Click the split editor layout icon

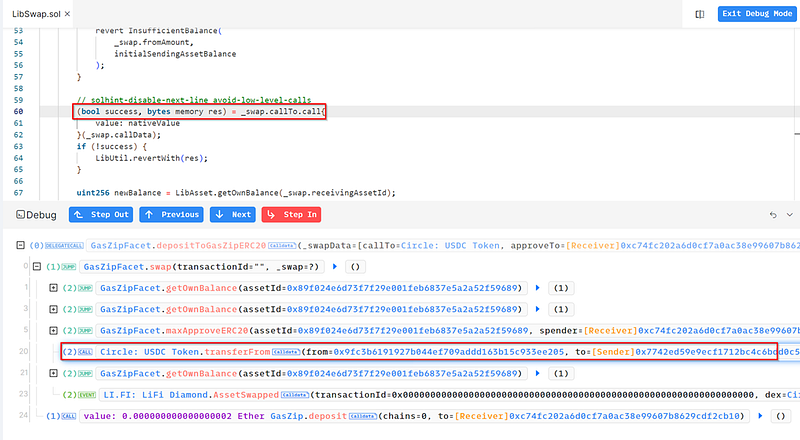tap(700, 15)
